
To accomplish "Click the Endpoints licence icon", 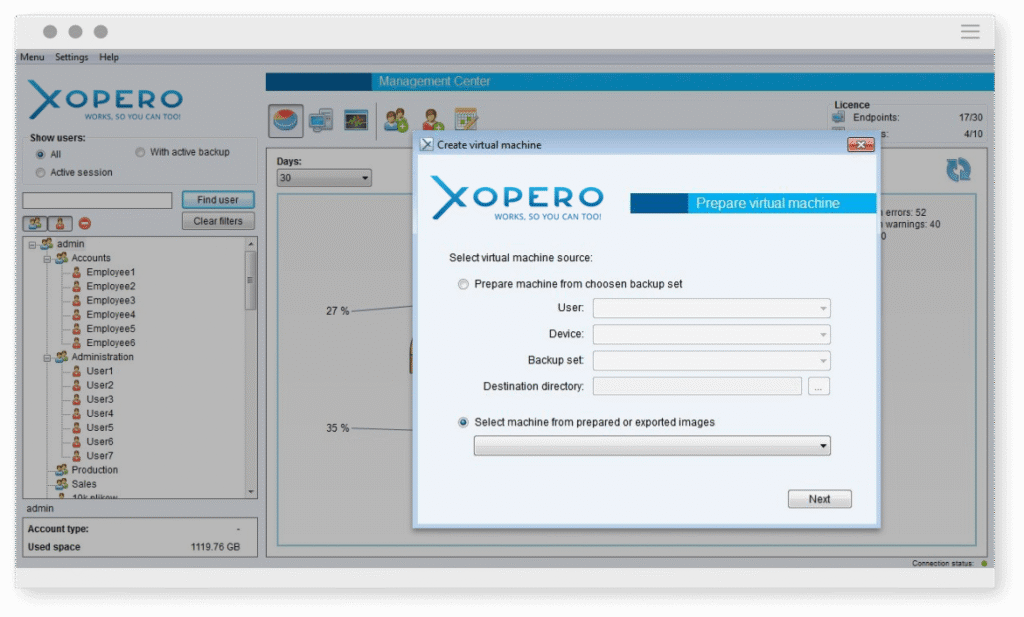I will tap(839, 117).
